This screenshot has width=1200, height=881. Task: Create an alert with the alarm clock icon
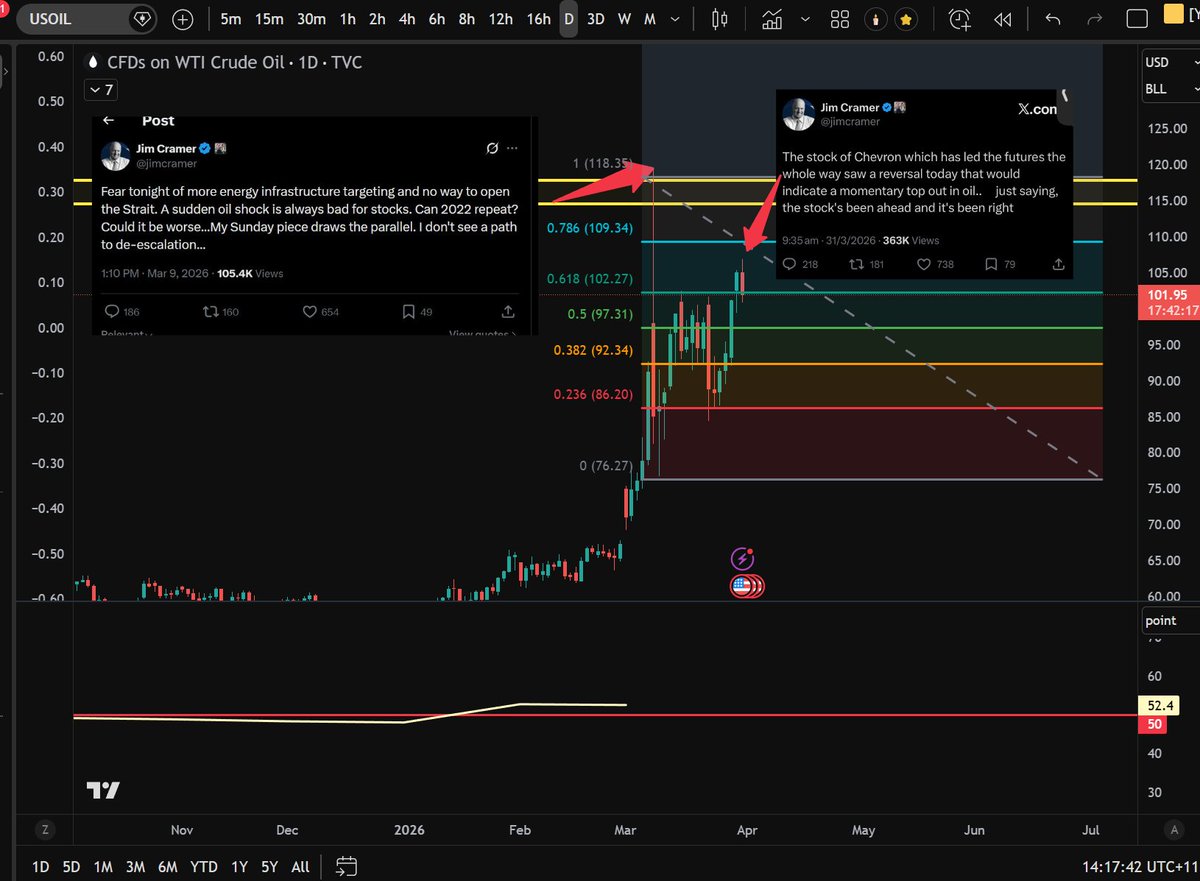(959, 19)
